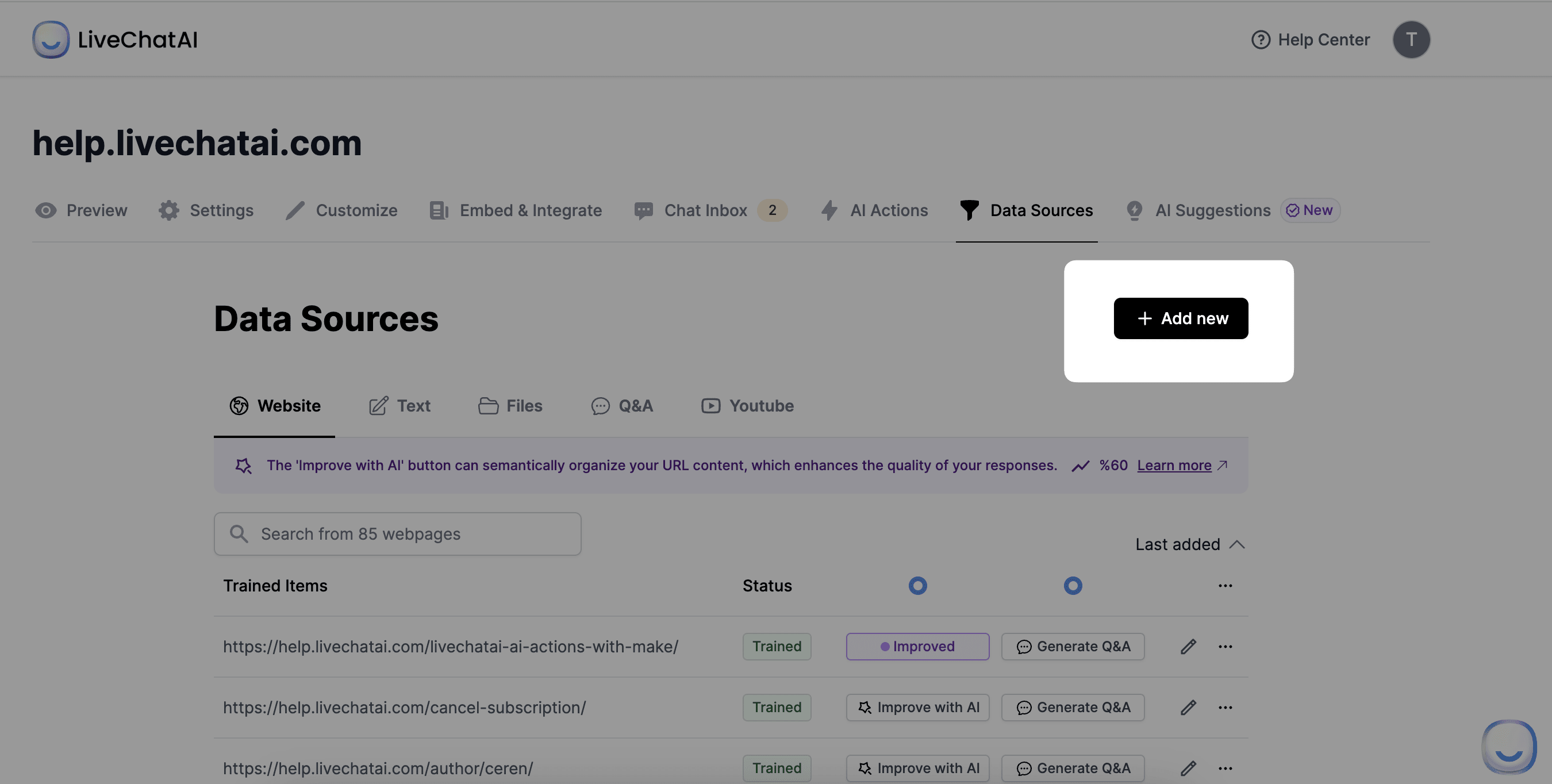Click the Status column header
The height and width of the screenshot is (784, 1552).
point(767,586)
